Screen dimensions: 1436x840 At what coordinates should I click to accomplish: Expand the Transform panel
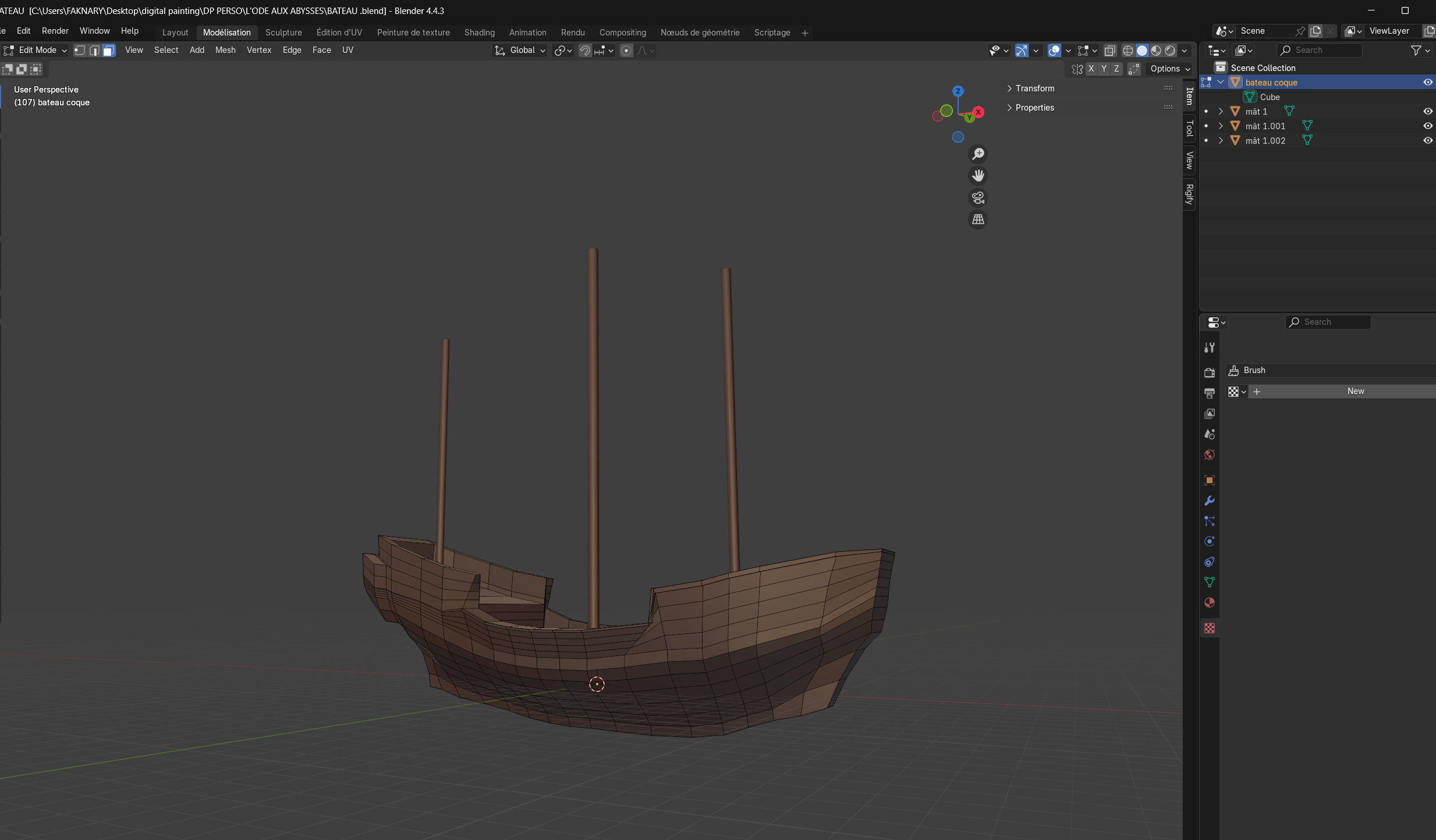pos(1034,88)
